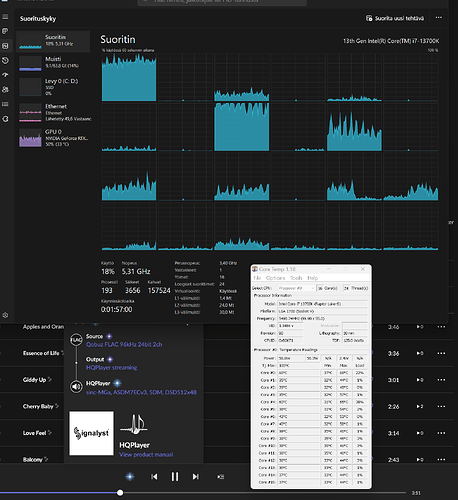Click the lyrics icon beside Love Feel
Viewport: 458px width, 500px height.
tap(50, 432)
